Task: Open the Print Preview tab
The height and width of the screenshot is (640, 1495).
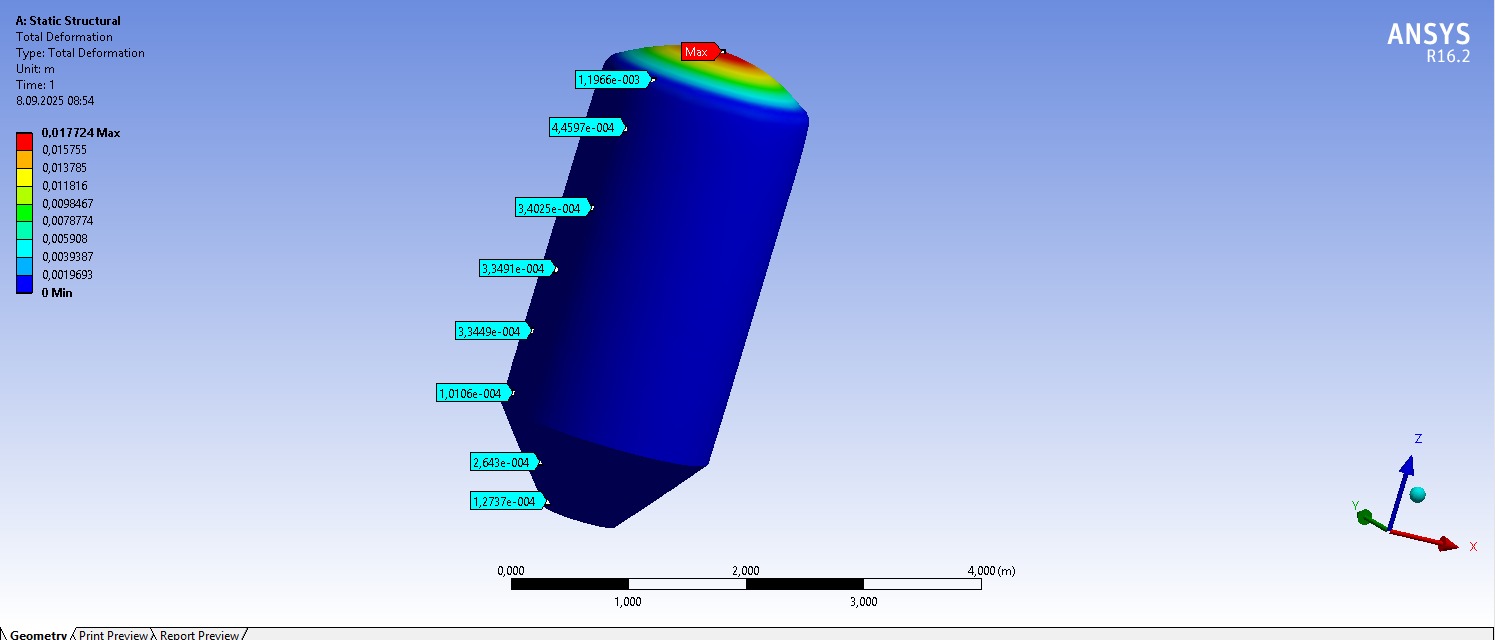Action: [x=112, y=634]
